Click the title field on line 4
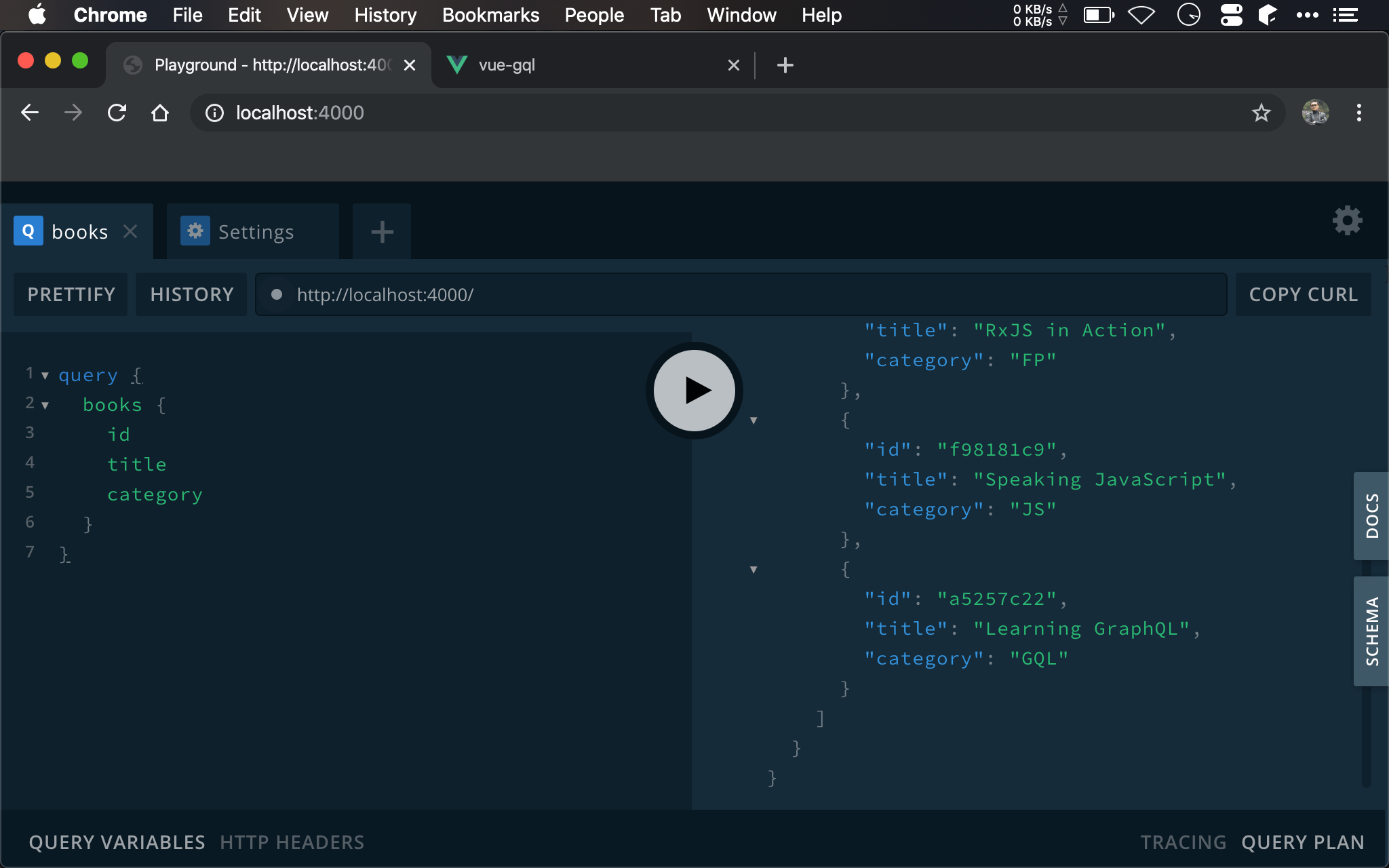Image resolution: width=1389 pixels, height=868 pixels. pyautogui.click(x=137, y=465)
